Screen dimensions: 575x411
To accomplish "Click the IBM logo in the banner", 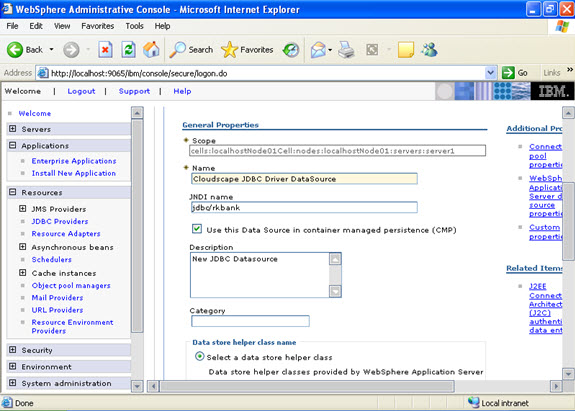I will pos(553,91).
